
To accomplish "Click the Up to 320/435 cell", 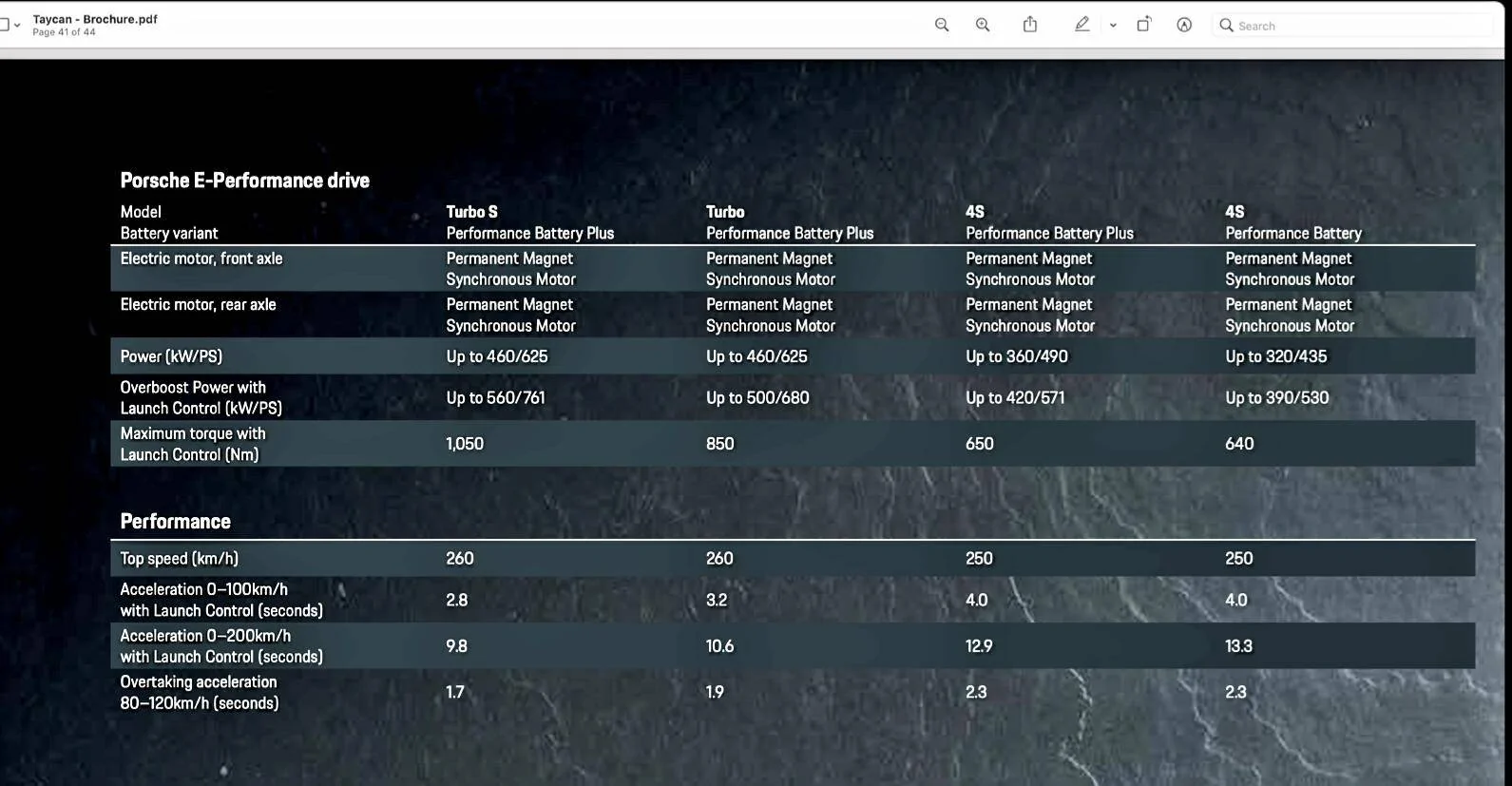I will (x=1276, y=356).
